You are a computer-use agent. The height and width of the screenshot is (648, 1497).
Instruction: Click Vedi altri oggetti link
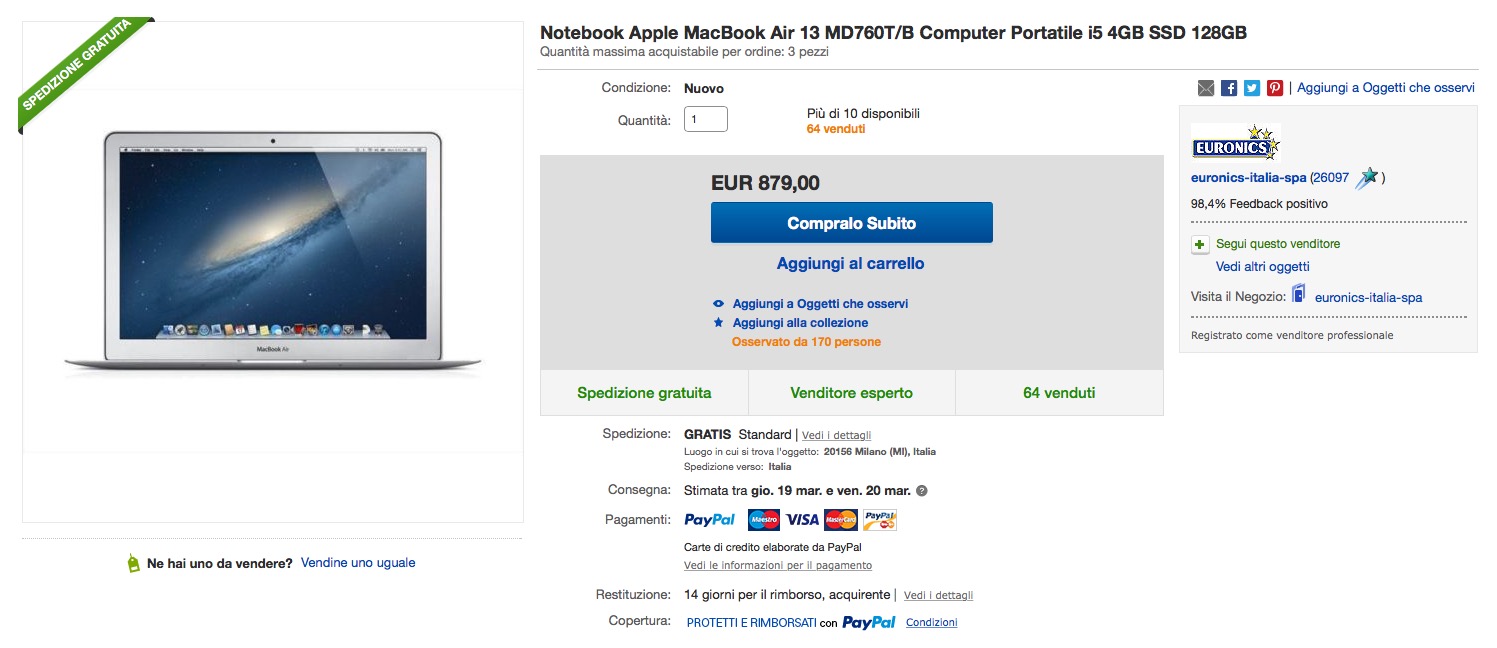(1262, 267)
